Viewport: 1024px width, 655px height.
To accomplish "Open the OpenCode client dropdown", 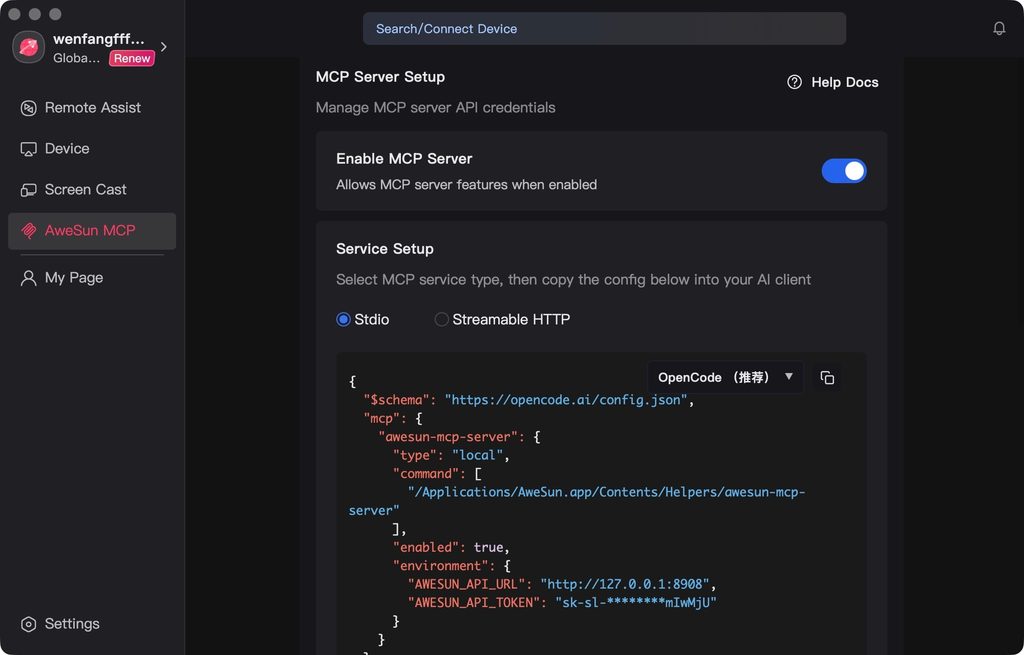I will click(x=725, y=377).
